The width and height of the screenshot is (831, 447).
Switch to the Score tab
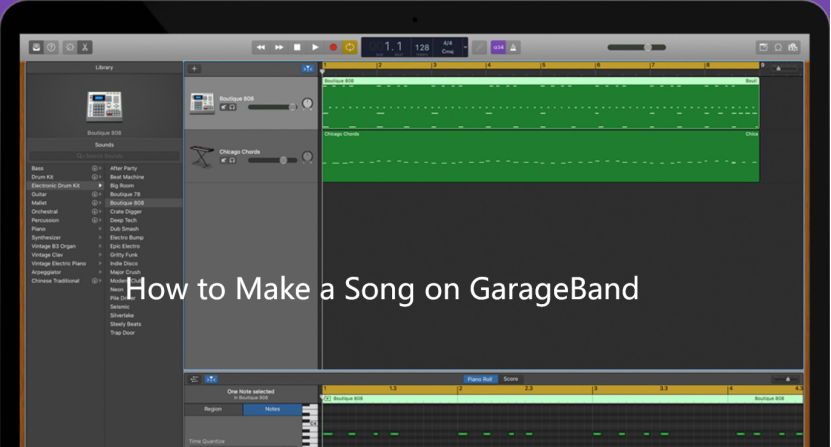(511, 379)
